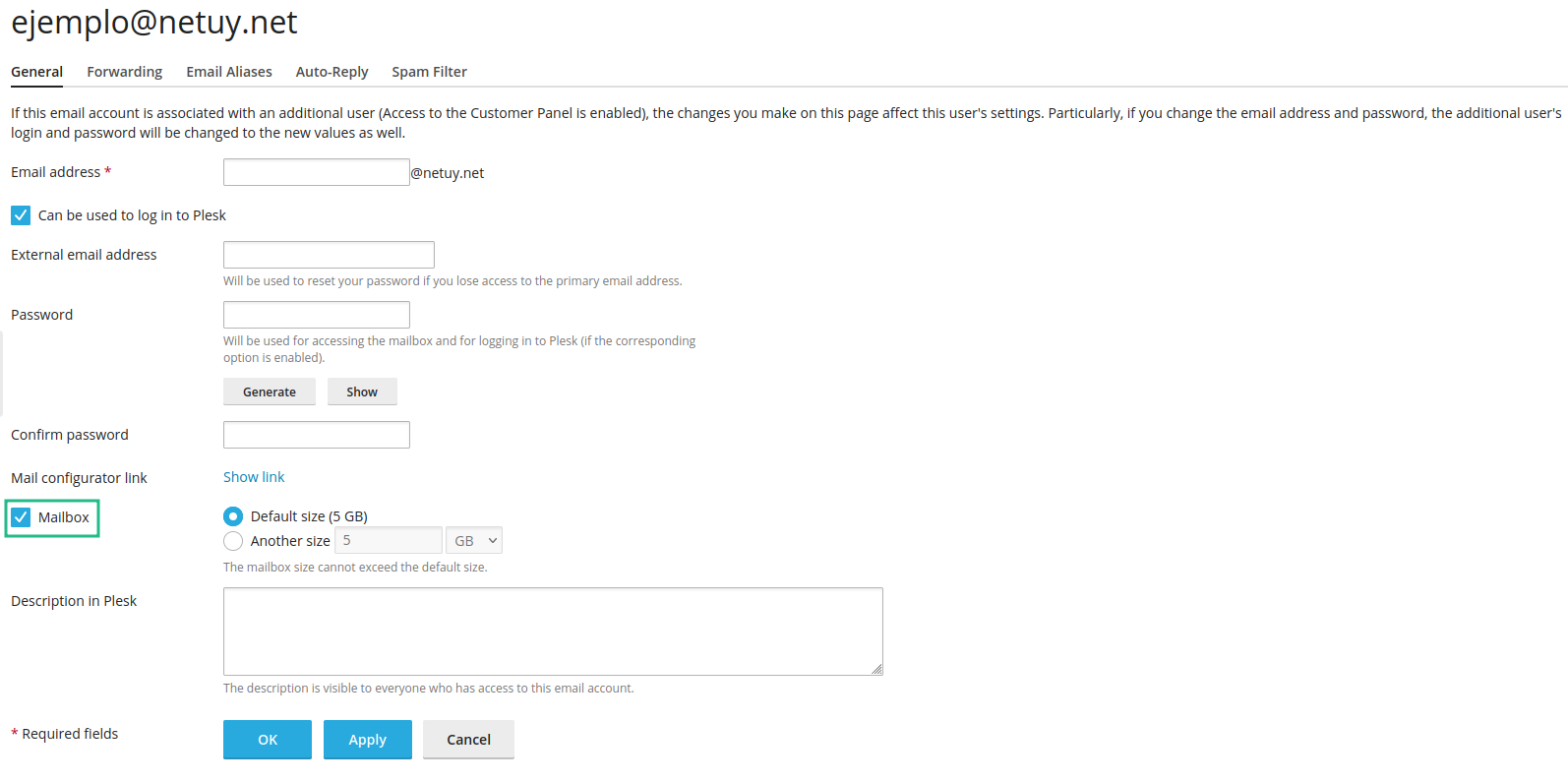Go to the Auto-Reply tab

pyautogui.click(x=332, y=72)
